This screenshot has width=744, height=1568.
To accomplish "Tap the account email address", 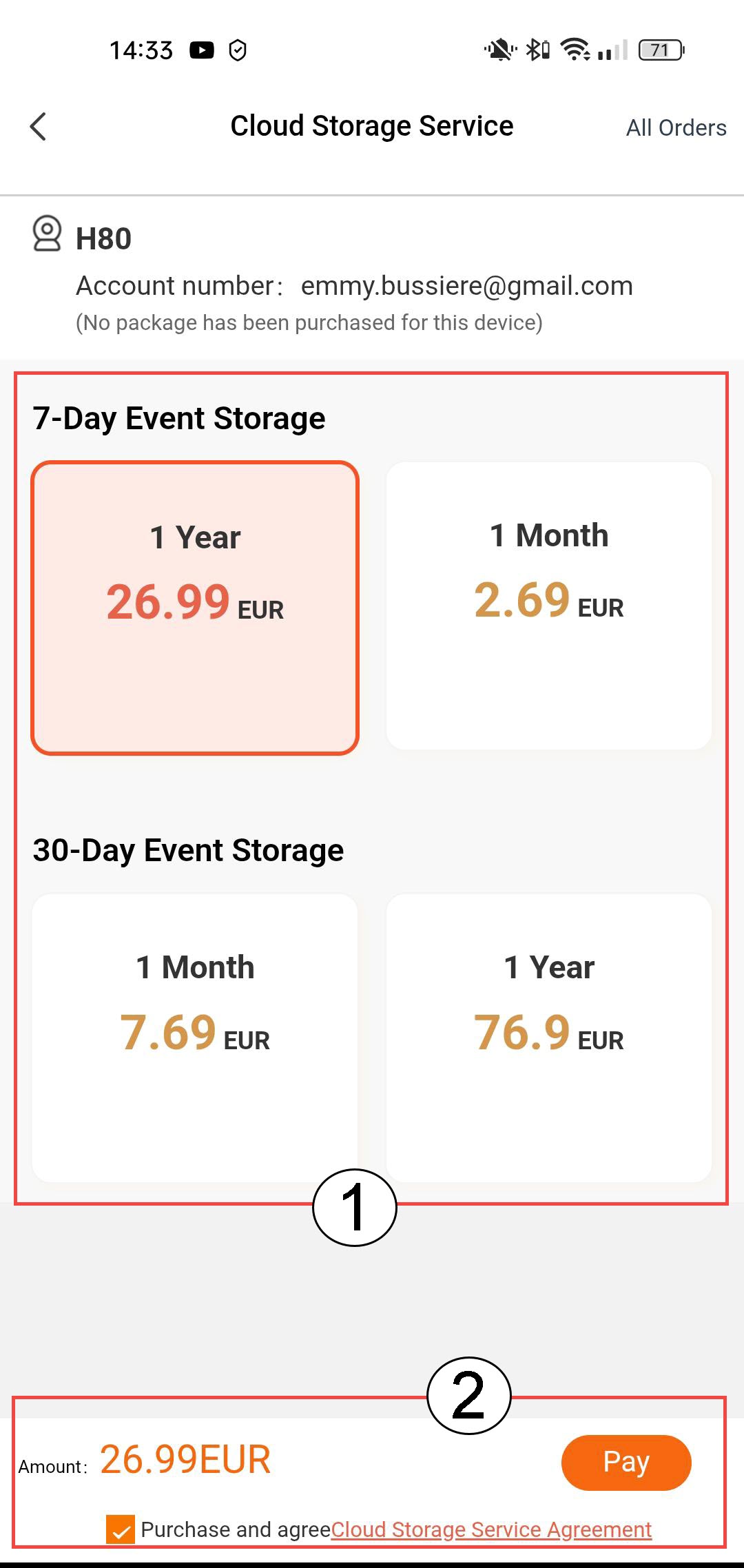I will pos(466,286).
